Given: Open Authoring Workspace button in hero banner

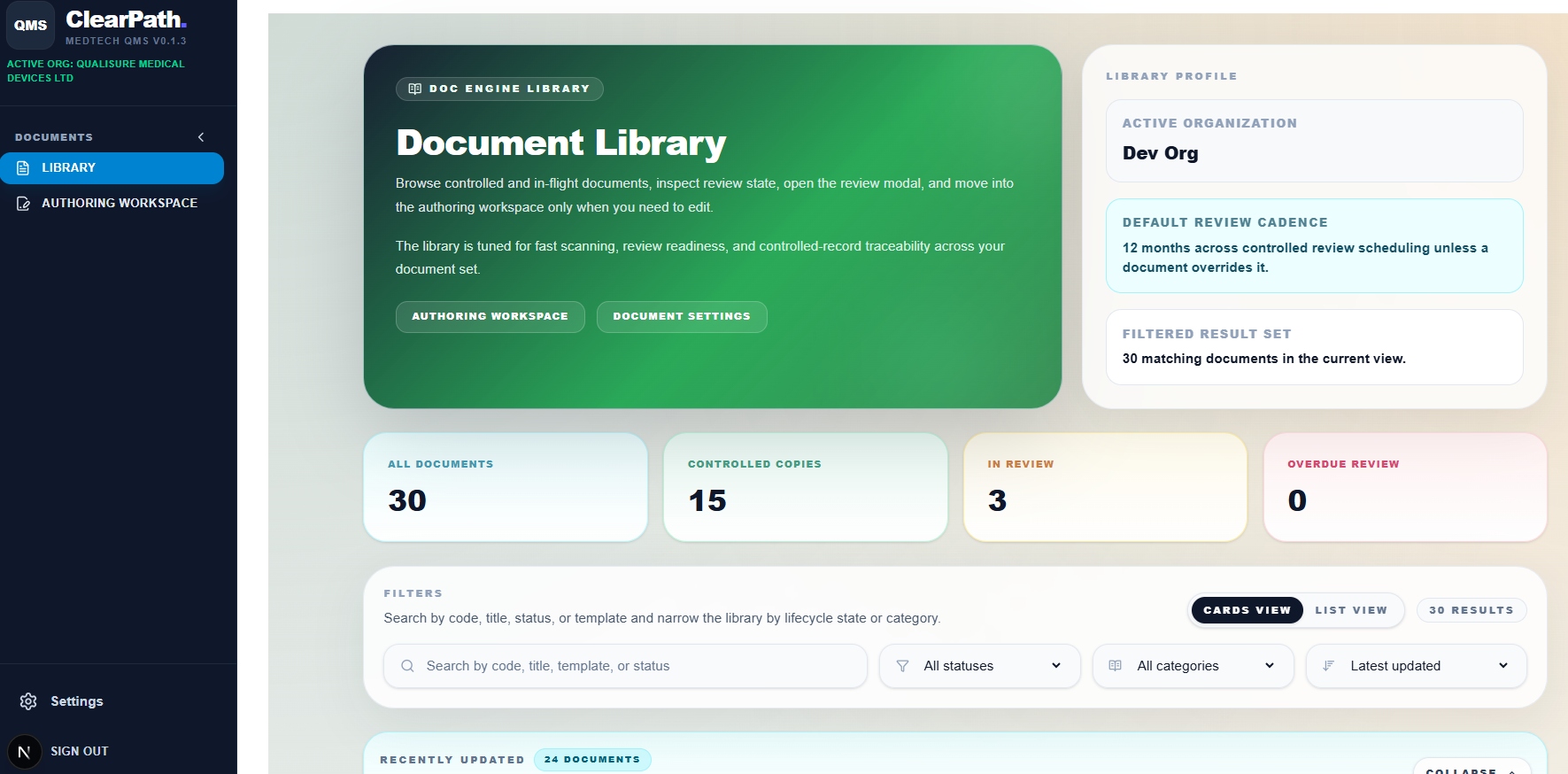Looking at the screenshot, I should pyautogui.click(x=490, y=316).
